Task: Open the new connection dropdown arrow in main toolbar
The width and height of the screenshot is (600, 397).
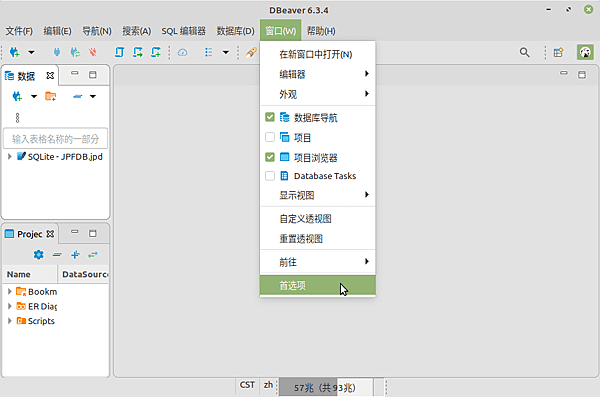Action: 31,52
